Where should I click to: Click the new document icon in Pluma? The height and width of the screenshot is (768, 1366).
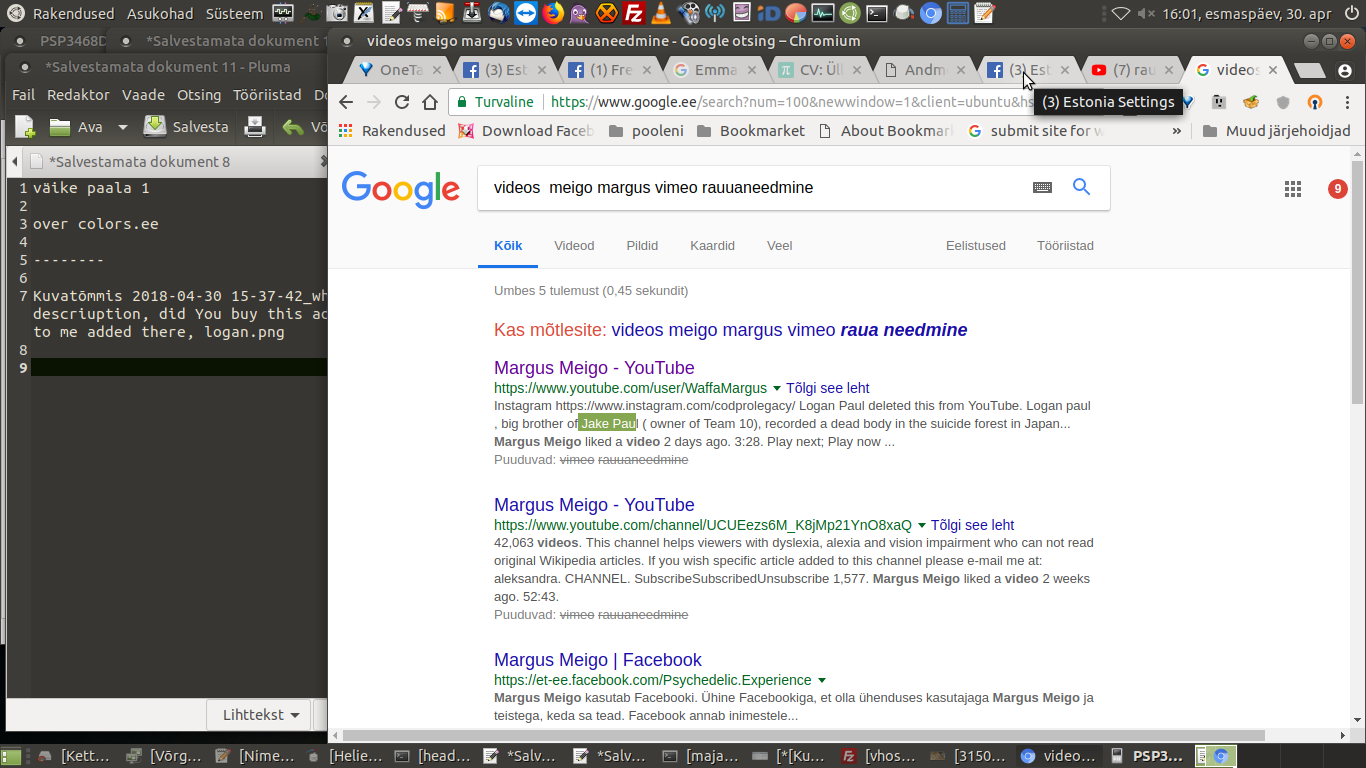25,127
